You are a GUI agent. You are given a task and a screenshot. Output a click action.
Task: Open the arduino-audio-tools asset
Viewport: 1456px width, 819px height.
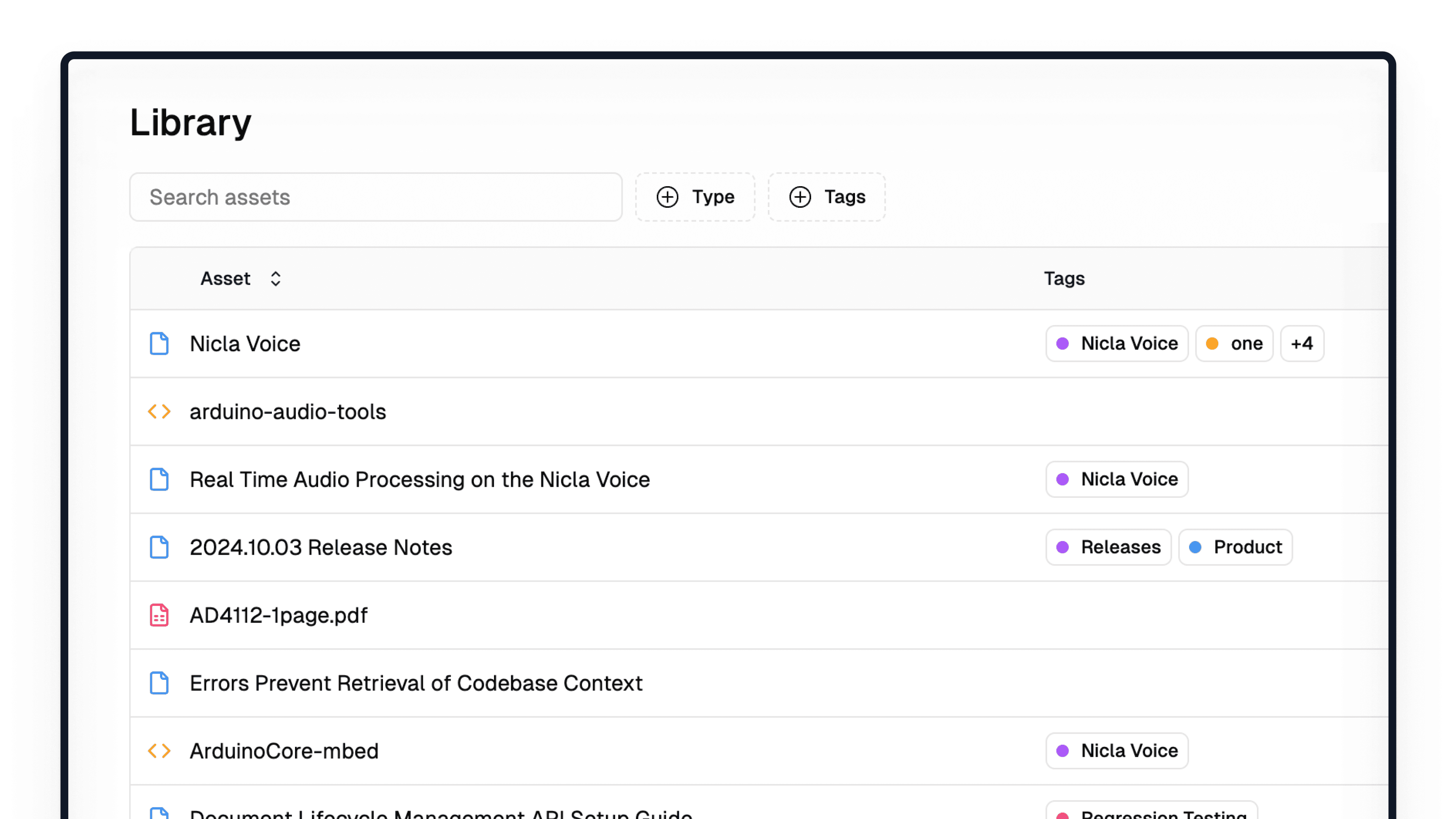(288, 411)
